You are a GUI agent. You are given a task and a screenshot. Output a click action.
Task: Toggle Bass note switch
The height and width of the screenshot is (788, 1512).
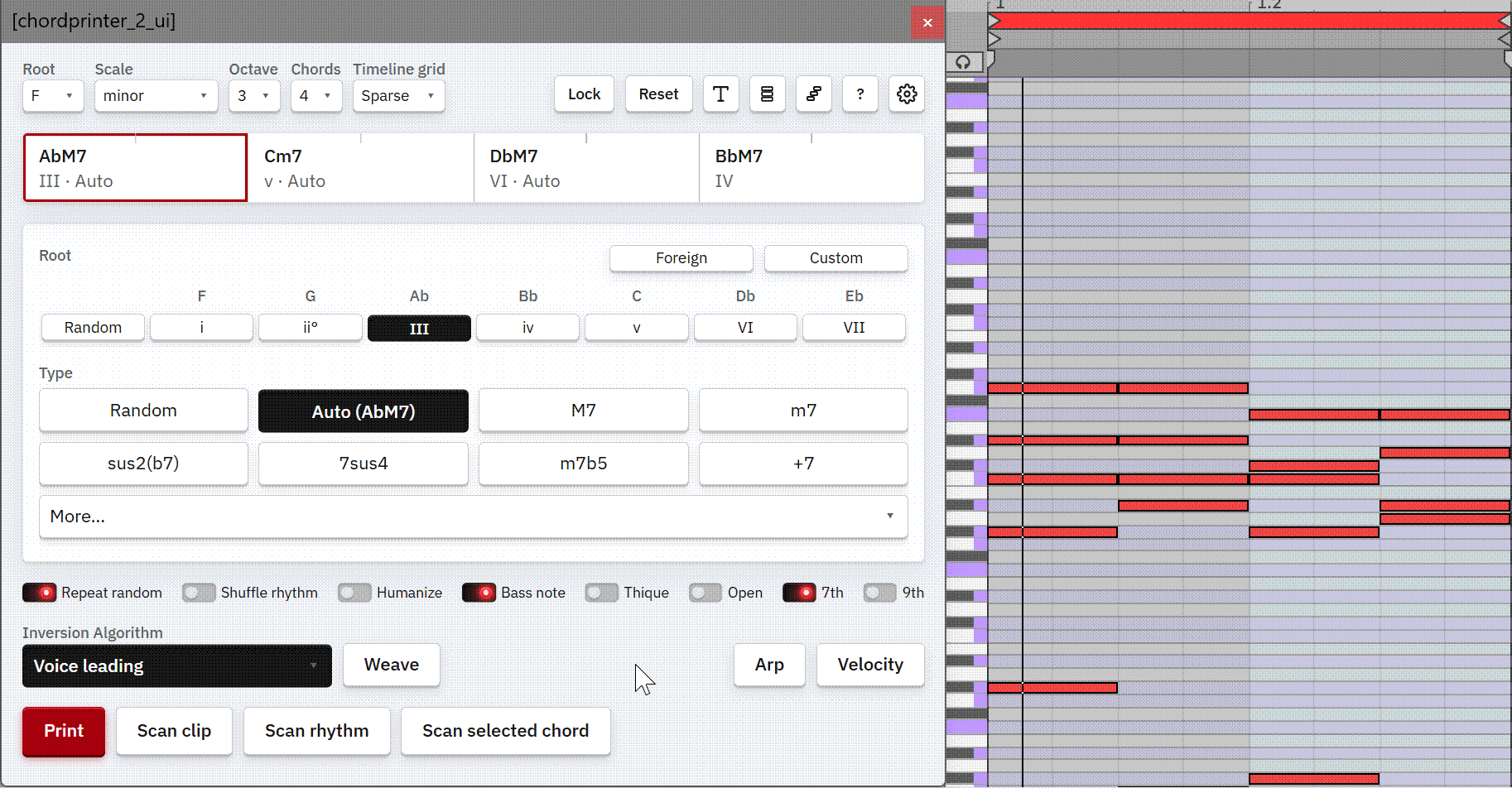479,593
